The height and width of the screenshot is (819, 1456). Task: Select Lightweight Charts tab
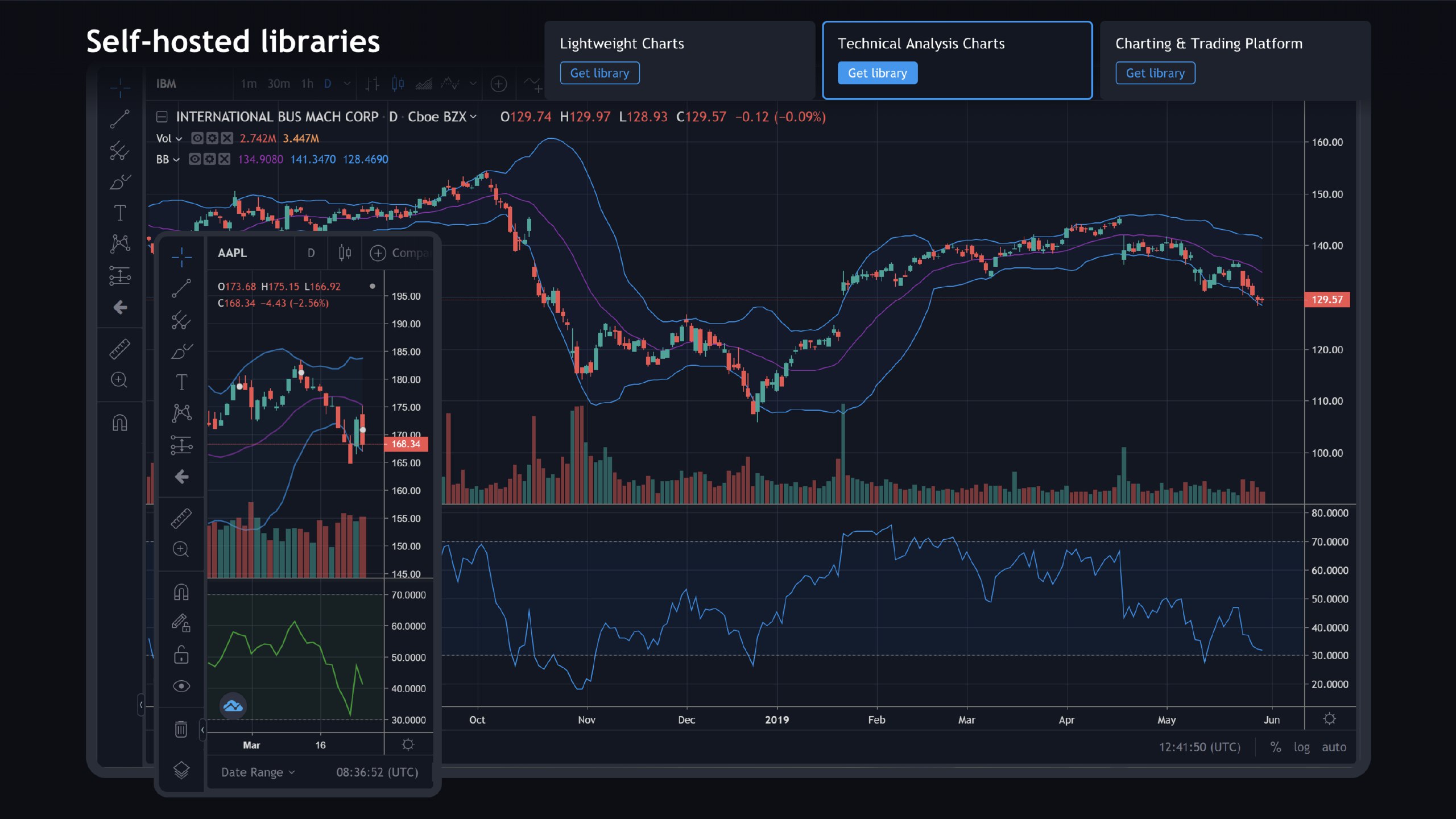point(679,60)
